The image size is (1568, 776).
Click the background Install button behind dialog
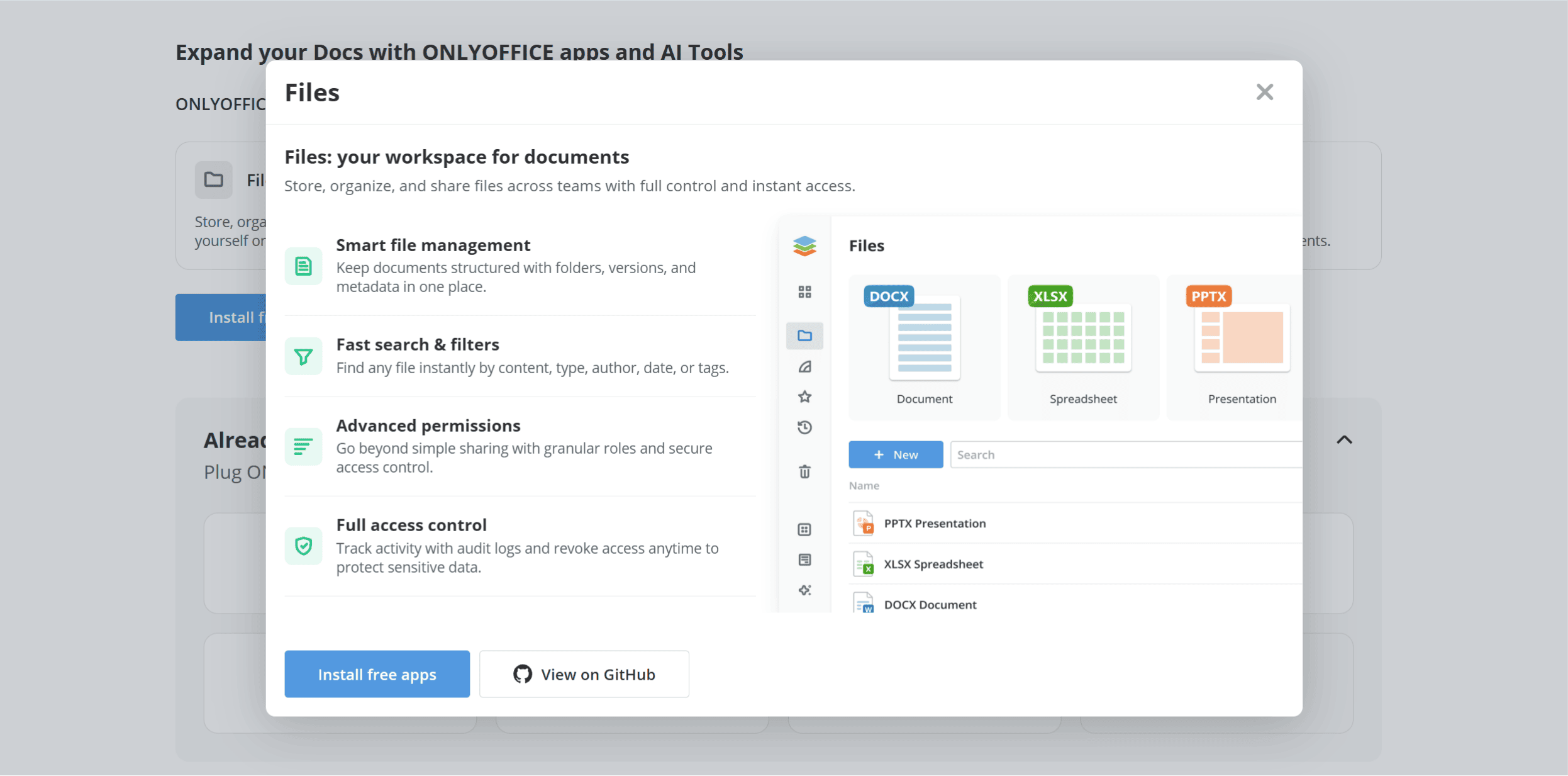pos(221,317)
